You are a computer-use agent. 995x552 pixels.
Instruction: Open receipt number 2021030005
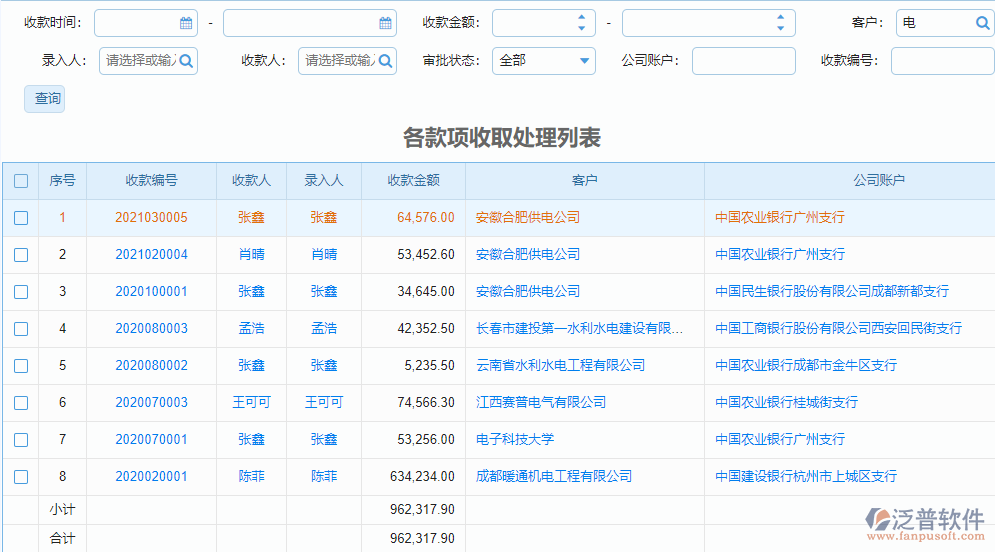151,218
